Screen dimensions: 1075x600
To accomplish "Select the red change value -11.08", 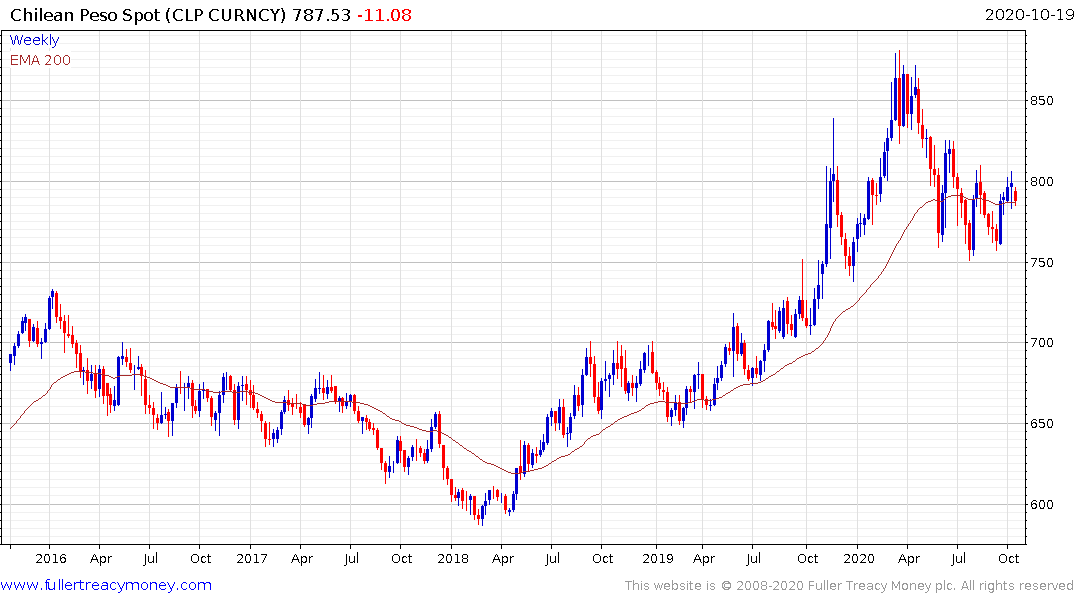I will [x=385, y=15].
